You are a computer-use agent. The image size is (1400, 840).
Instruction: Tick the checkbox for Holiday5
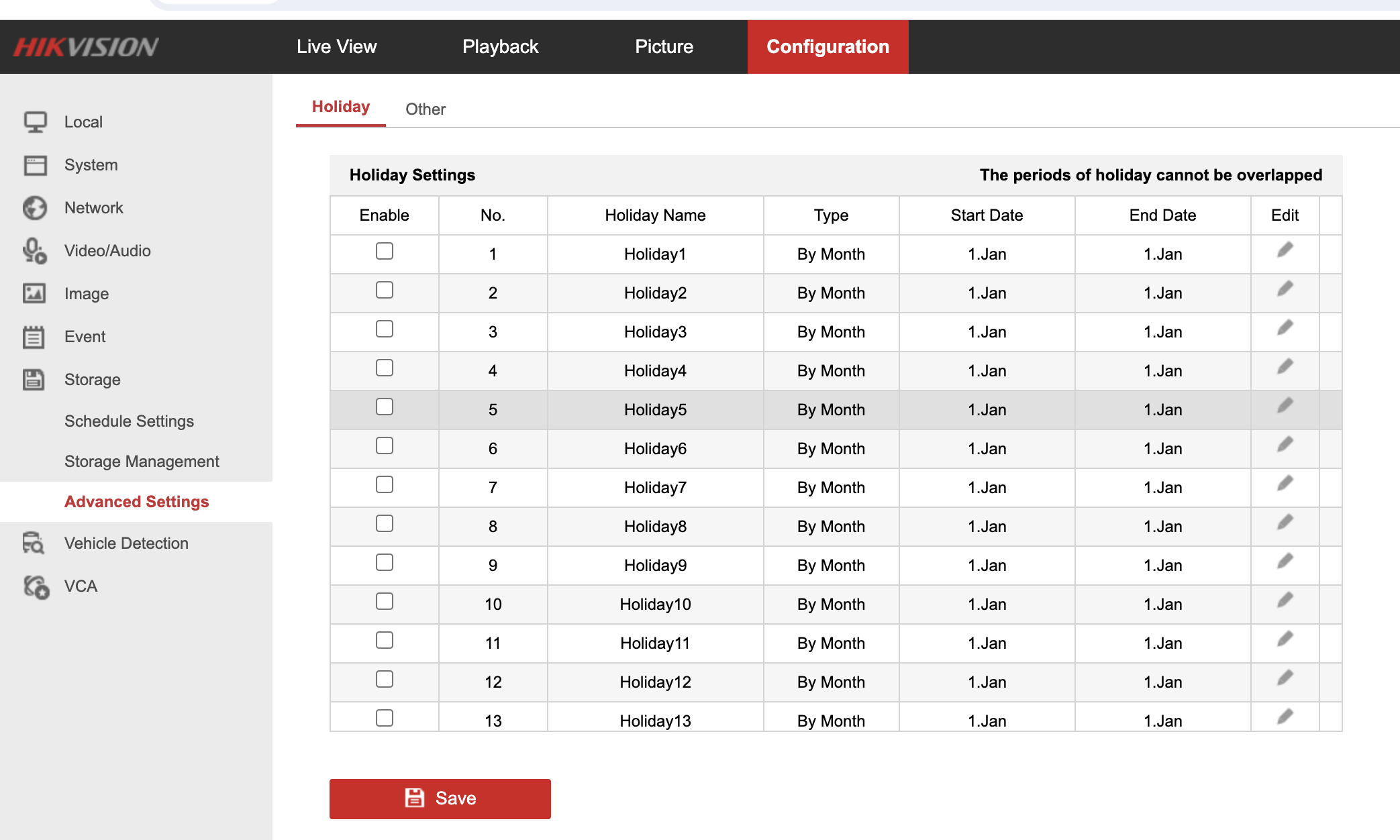click(x=385, y=407)
